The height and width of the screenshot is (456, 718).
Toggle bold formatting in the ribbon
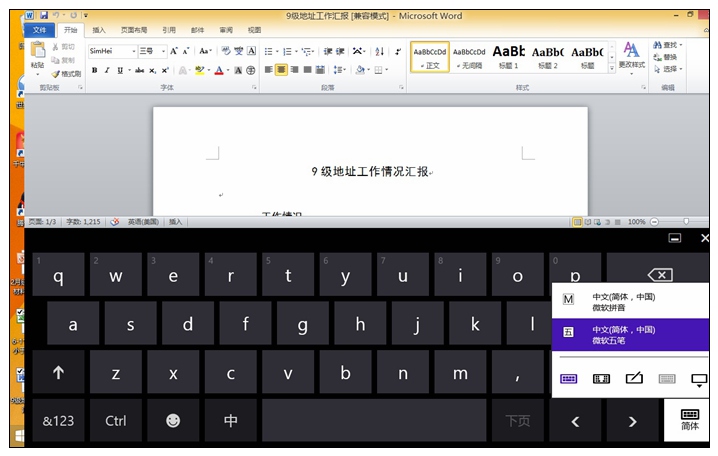pos(94,70)
